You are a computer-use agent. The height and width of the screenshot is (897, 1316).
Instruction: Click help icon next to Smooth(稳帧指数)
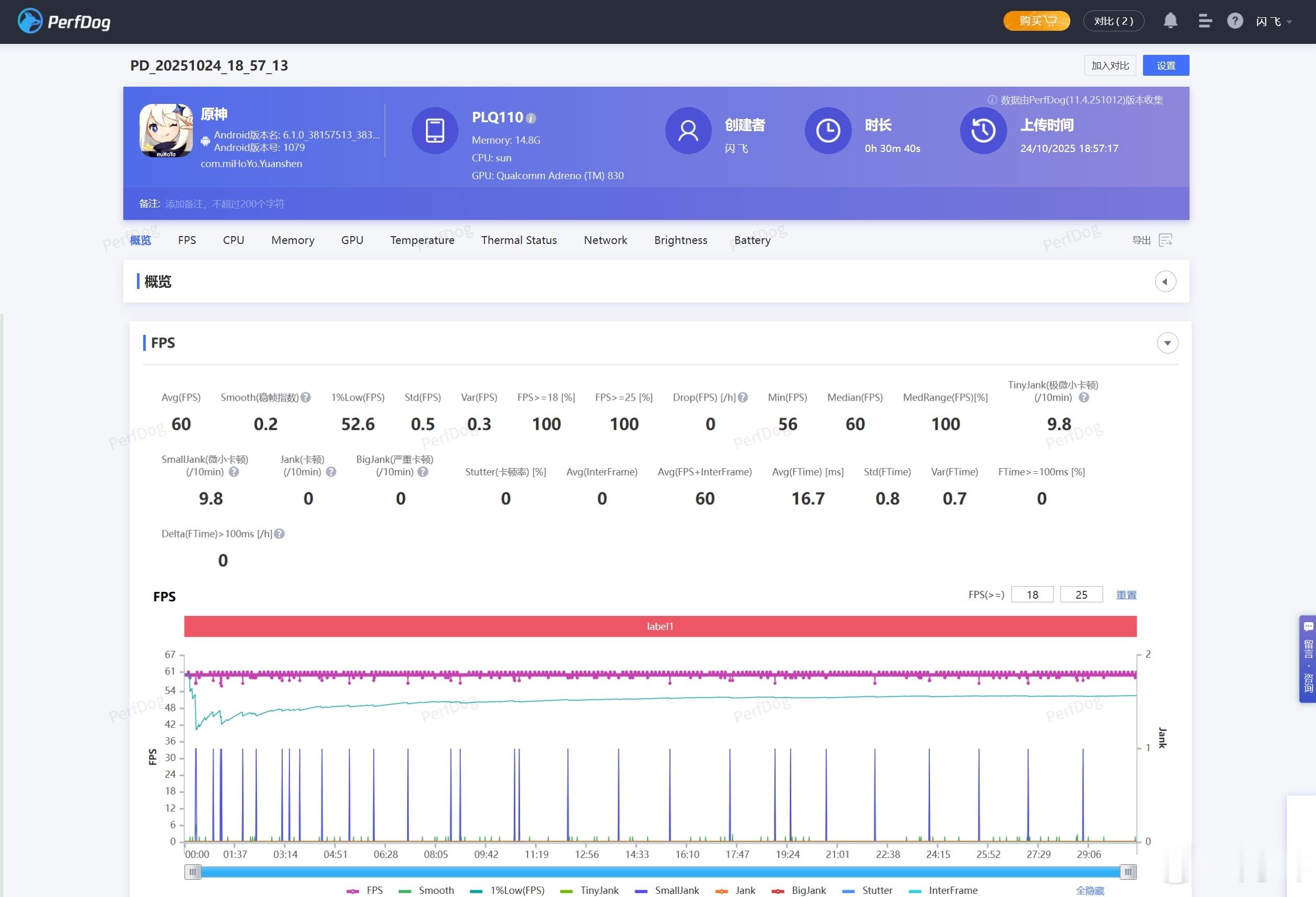click(306, 397)
